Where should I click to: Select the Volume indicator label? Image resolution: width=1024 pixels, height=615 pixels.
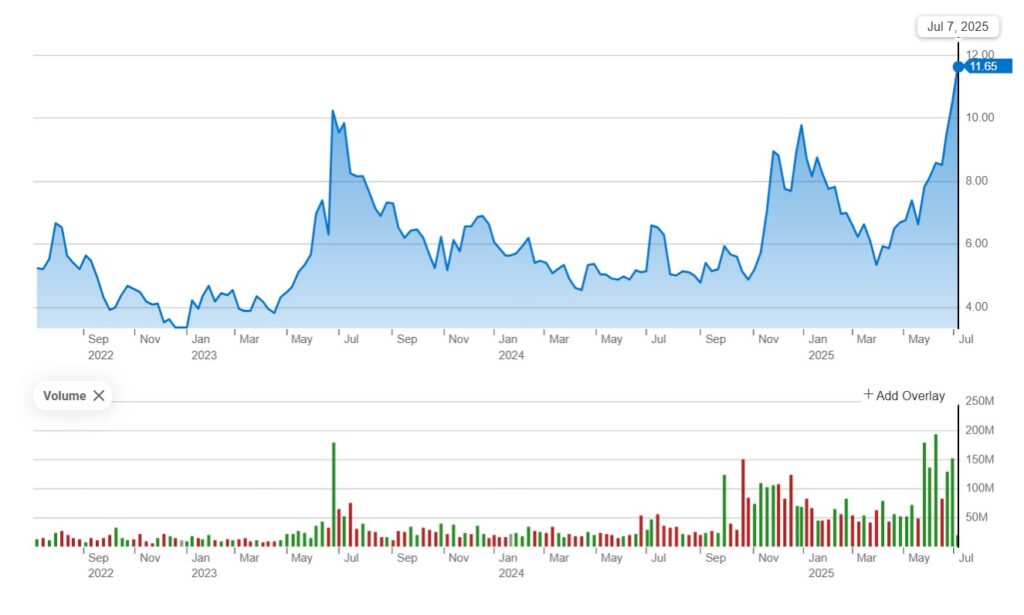(x=64, y=396)
